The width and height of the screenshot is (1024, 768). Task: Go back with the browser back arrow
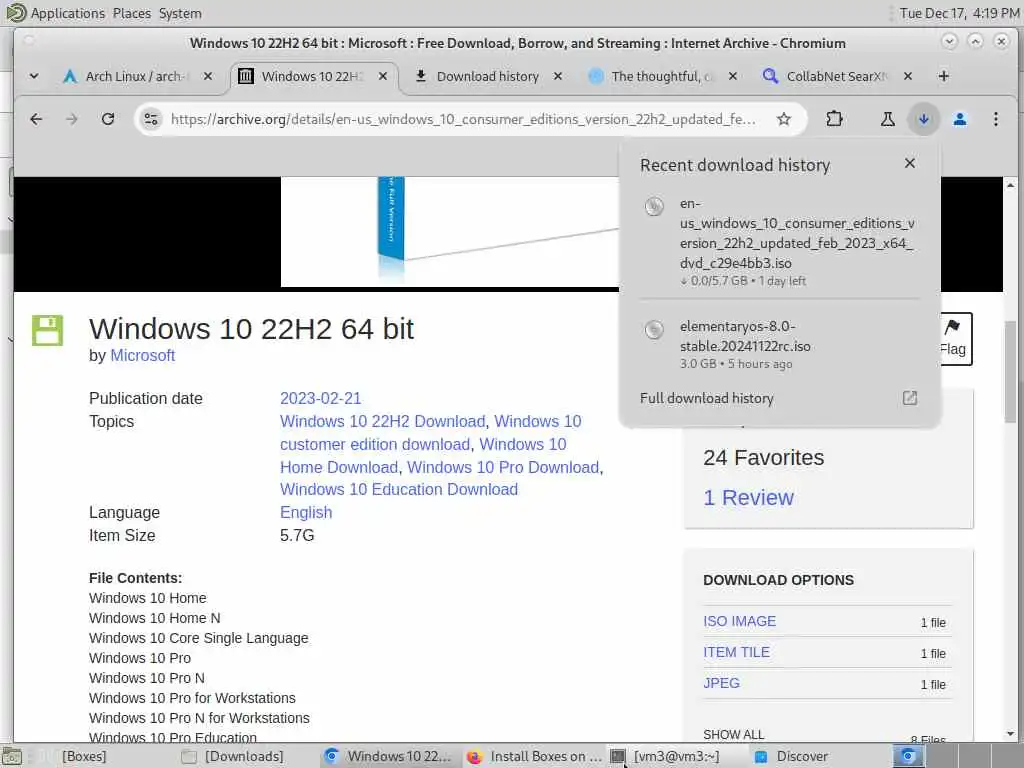tap(36, 119)
